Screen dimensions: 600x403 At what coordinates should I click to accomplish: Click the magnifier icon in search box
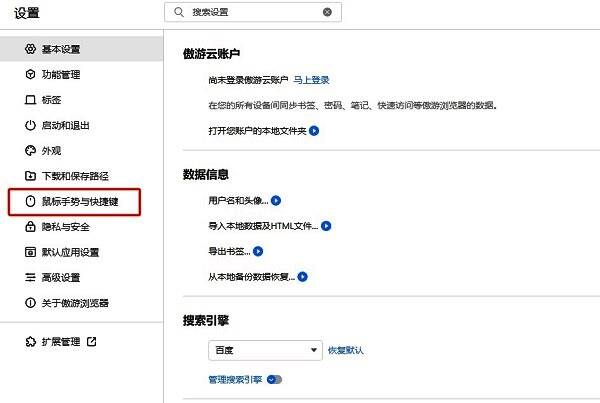pos(179,12)
